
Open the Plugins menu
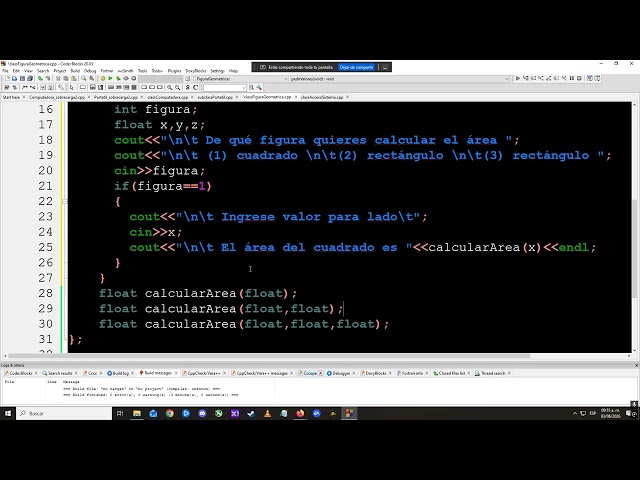tap(174, 71)
